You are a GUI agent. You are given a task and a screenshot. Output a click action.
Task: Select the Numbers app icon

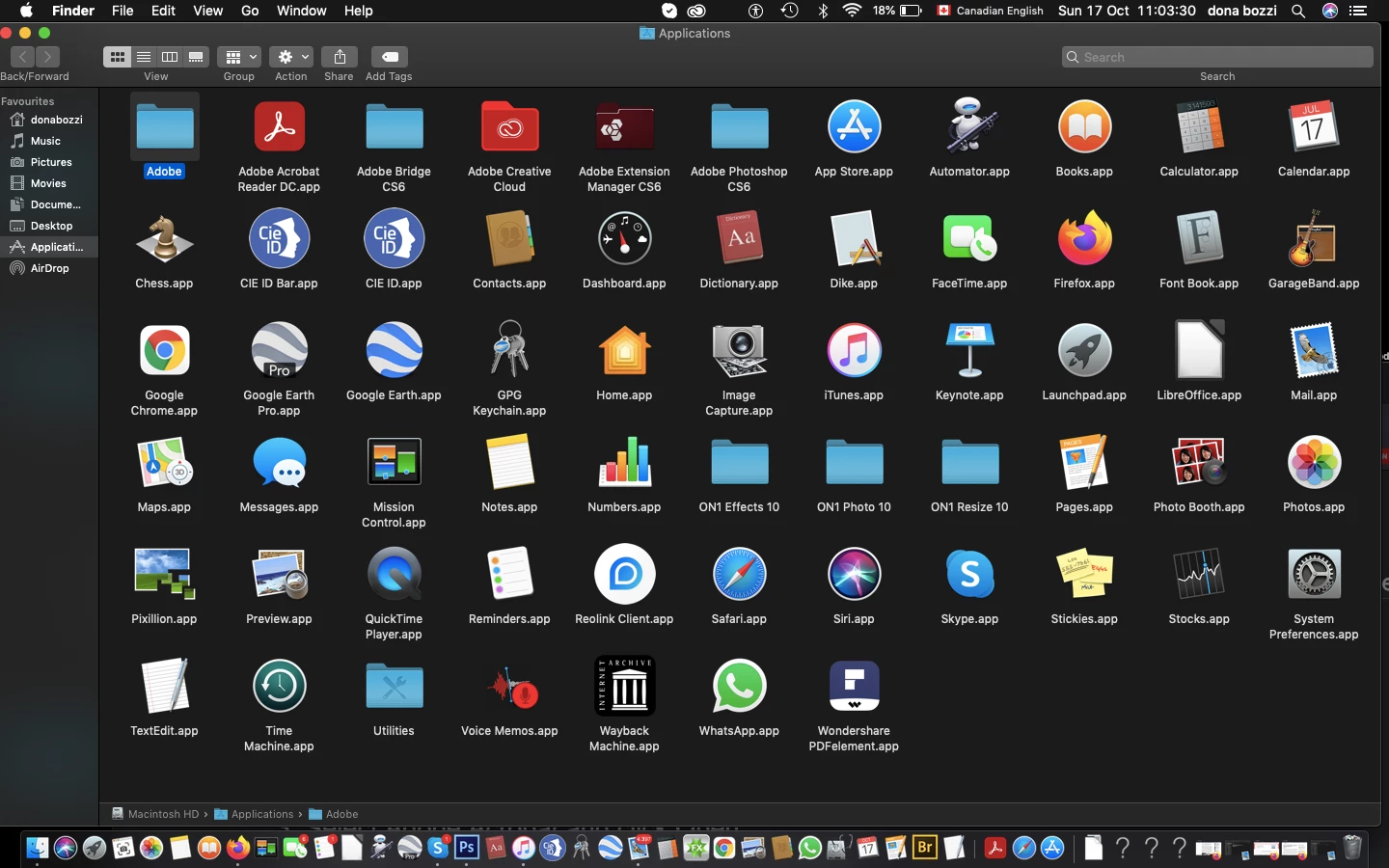tap(624, 462)
